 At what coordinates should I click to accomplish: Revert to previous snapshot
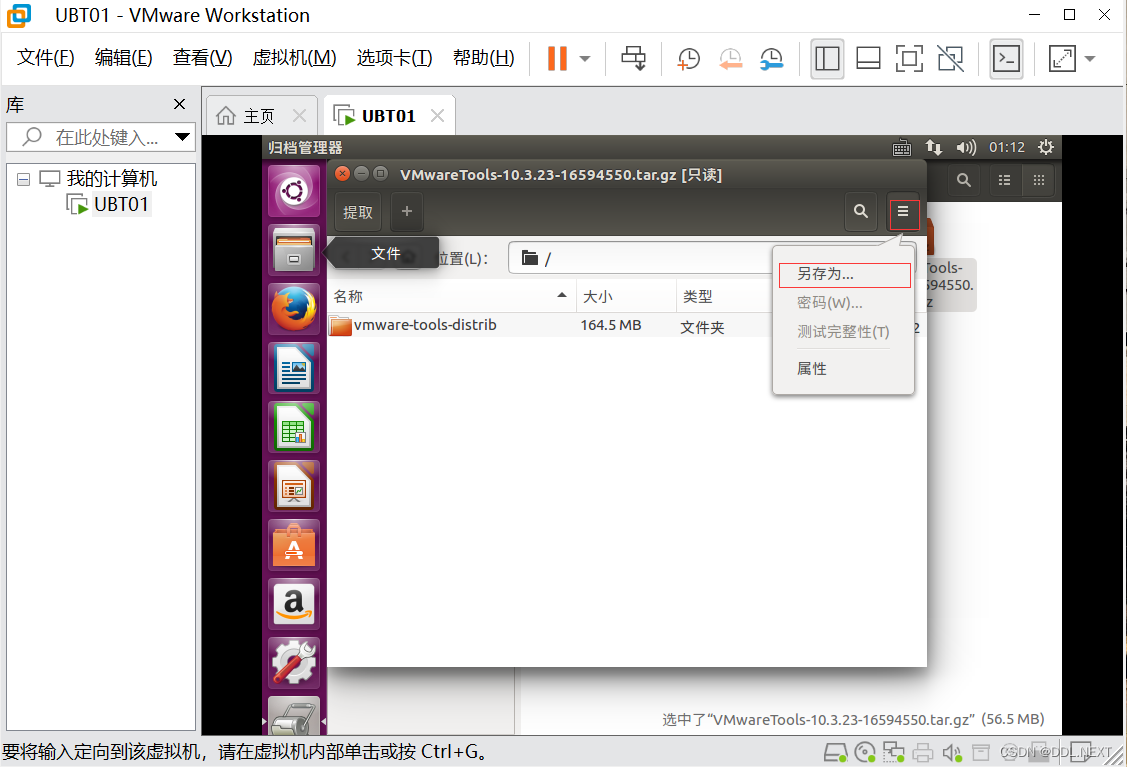point(730,59)
